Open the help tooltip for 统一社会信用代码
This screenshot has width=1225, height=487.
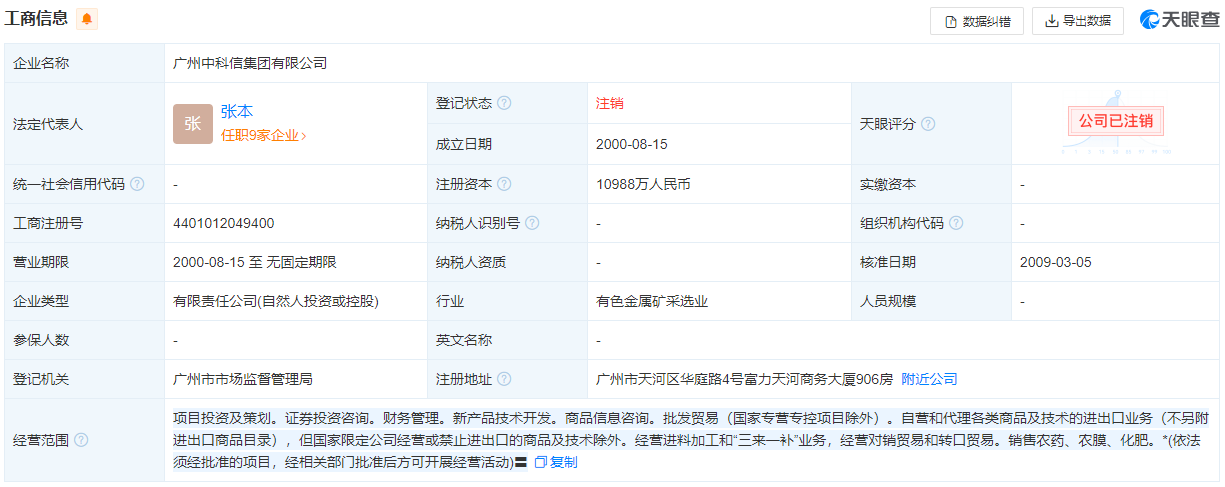[137, 184]
